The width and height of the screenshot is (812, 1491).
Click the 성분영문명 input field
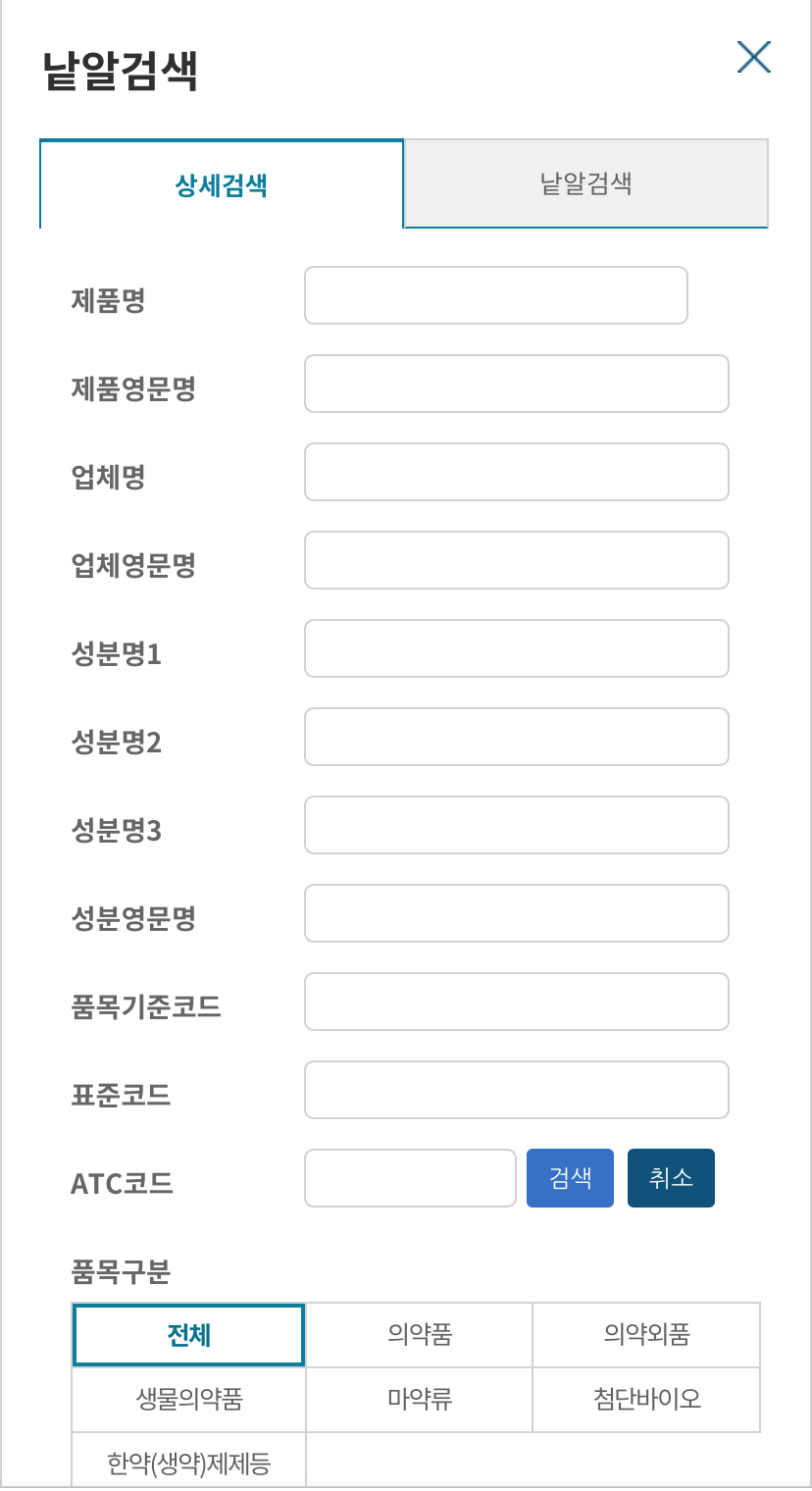click(x=516, y=913)
